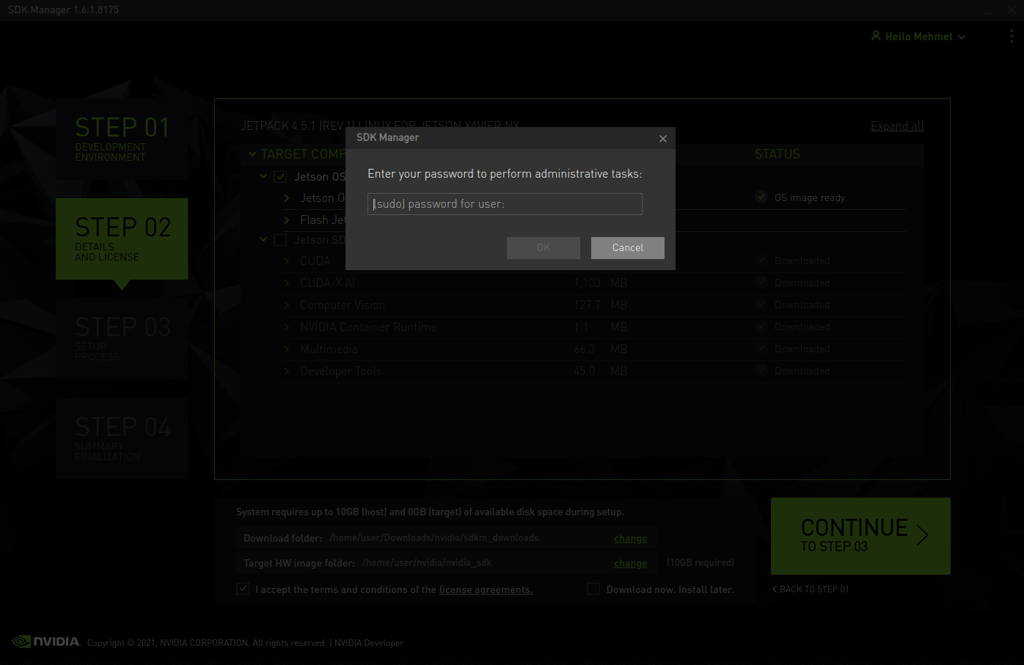The height and width of the screenshot is (665, 1024).
Task: Expand the Computer Vision component row
Action: [x=287, y=305]
